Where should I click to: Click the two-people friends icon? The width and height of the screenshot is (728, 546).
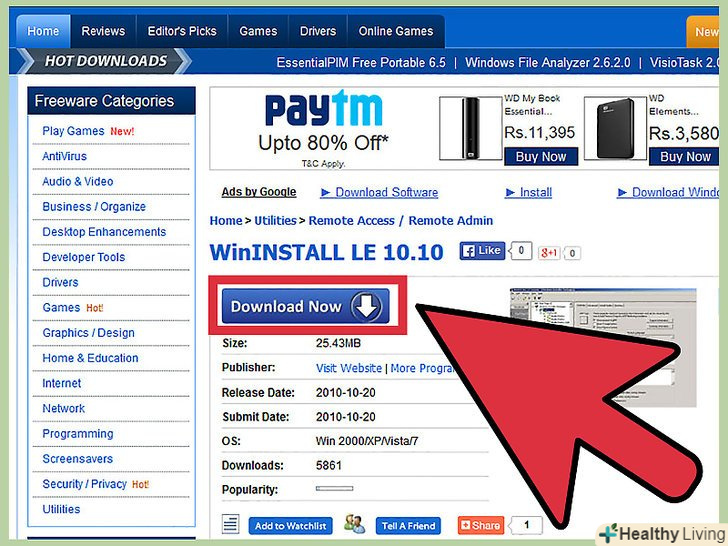354,524
